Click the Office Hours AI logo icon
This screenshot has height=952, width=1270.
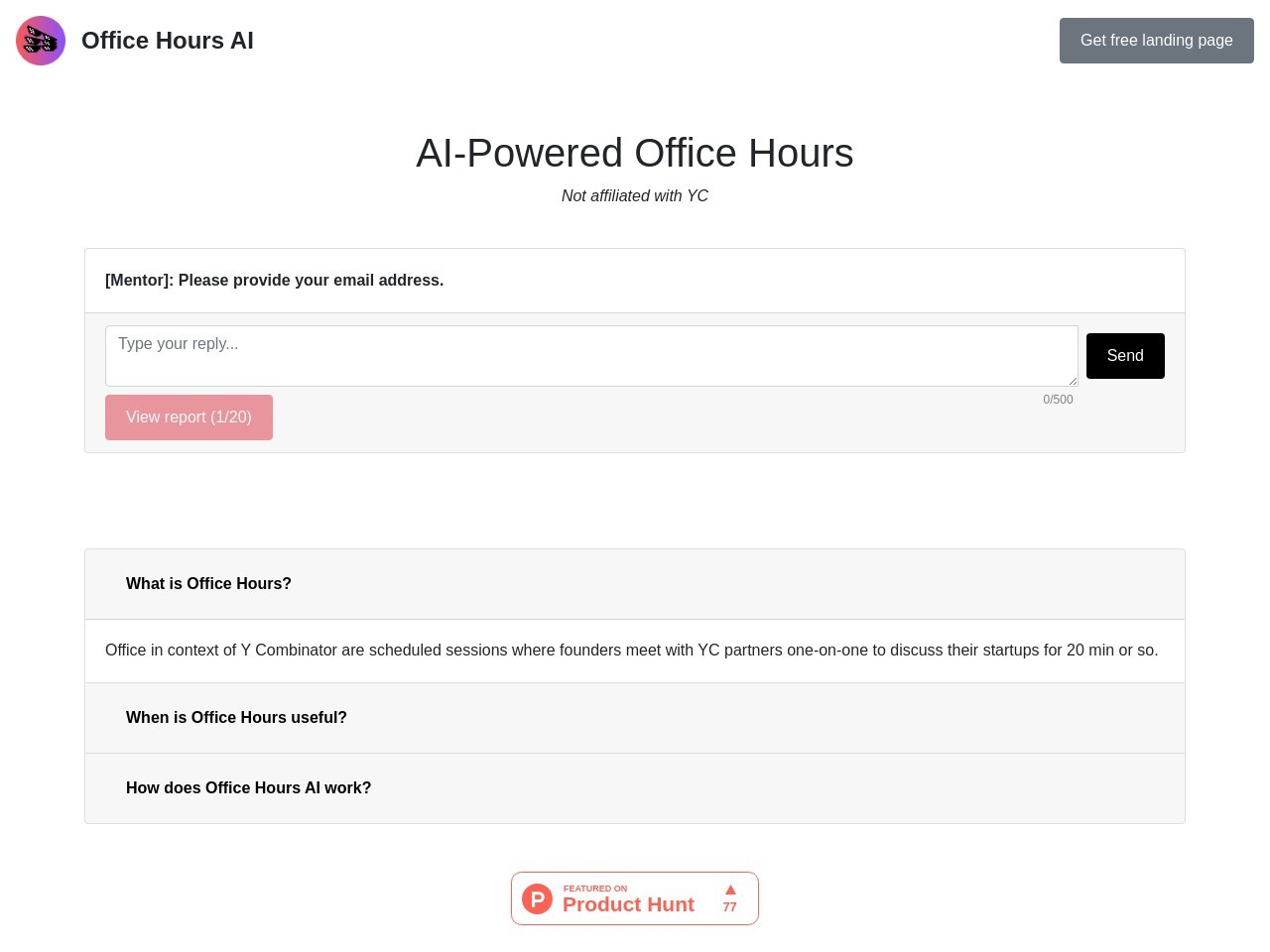click(x=41, y=41)
